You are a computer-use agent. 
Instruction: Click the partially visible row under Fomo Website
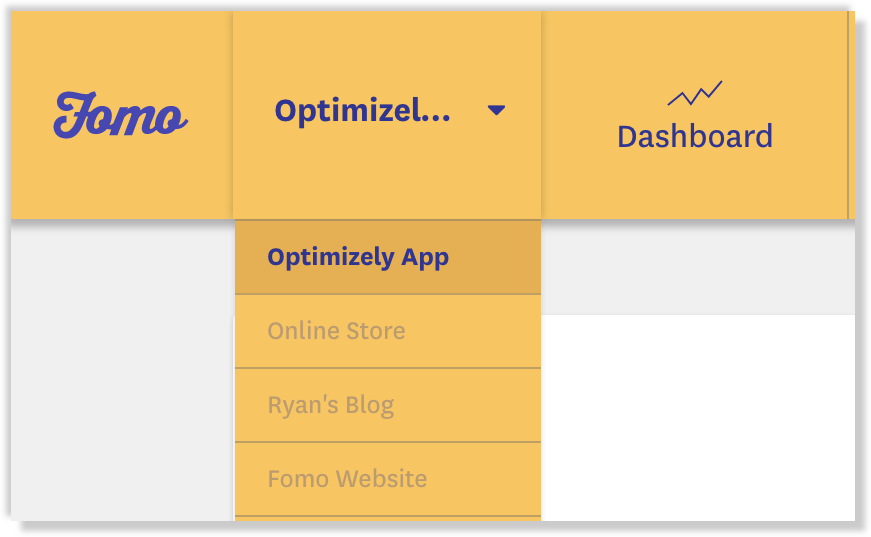click(388, 519)
